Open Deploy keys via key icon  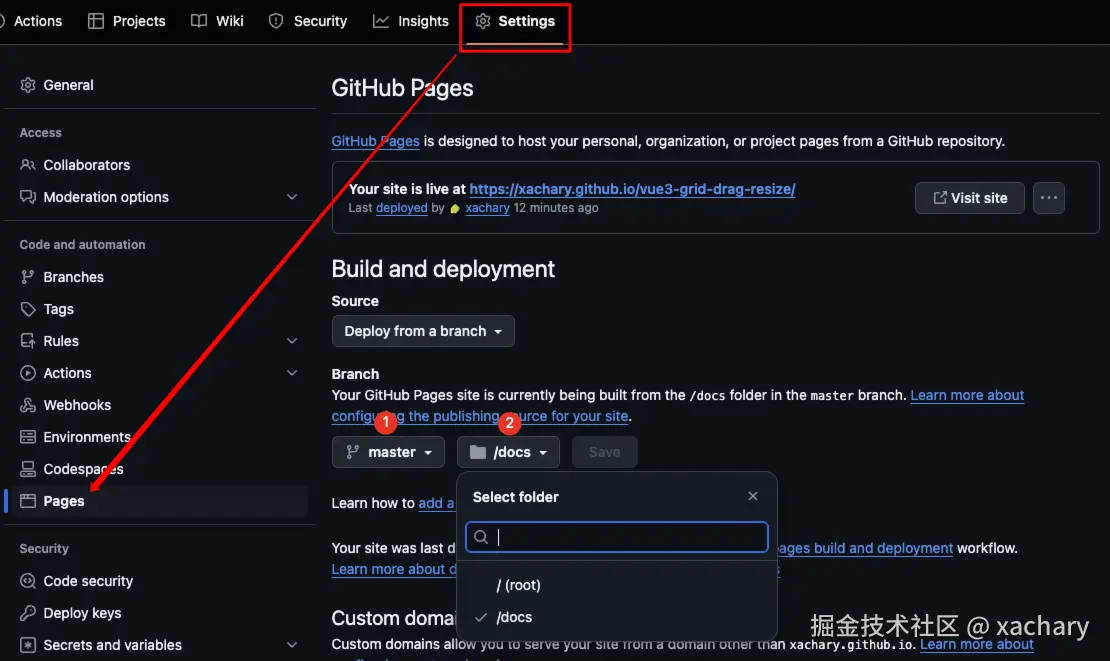28,613
